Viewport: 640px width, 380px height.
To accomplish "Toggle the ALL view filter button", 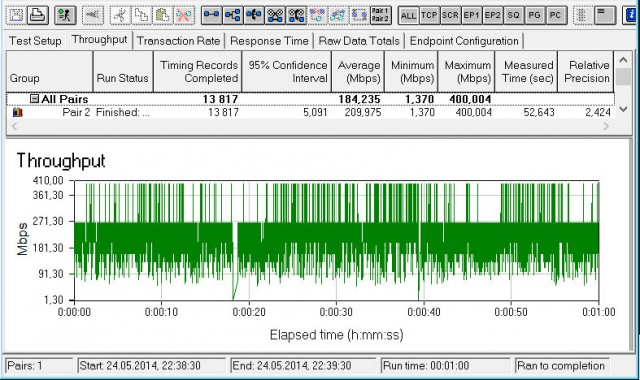I will 408,16.
